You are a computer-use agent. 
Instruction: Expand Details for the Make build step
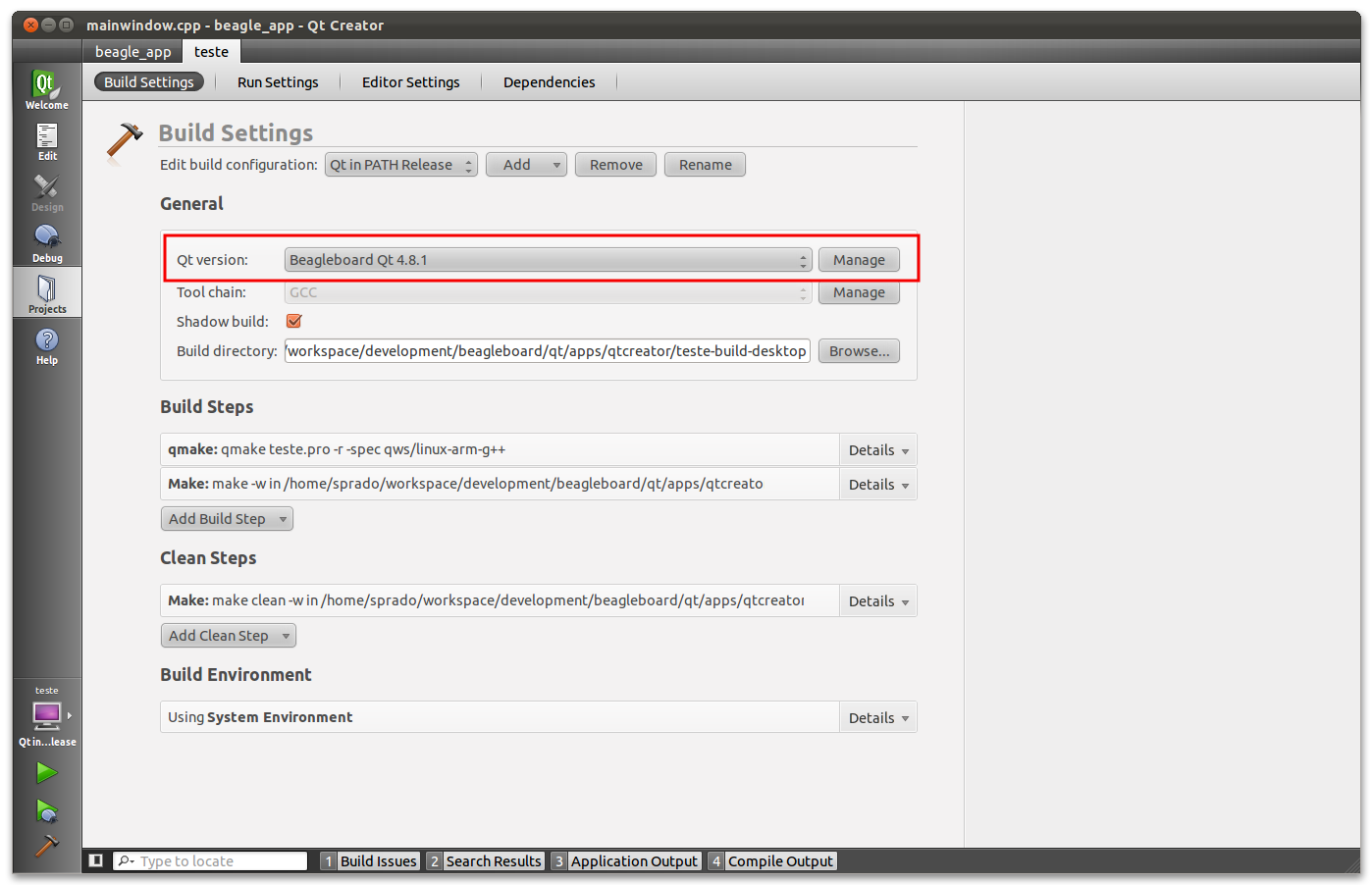click(x=877, y=485)
